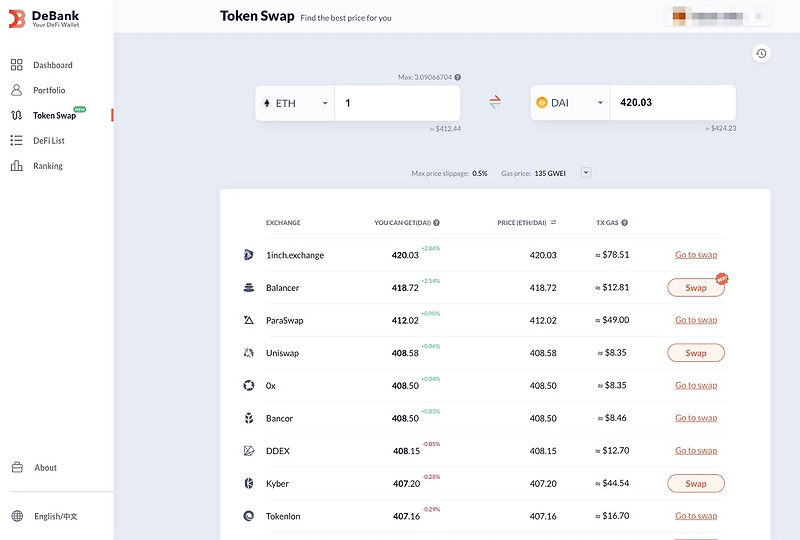The image size is (800, 540).
Task: Click the account address in header
Action: pyautogui.click(x=717, y=16)
